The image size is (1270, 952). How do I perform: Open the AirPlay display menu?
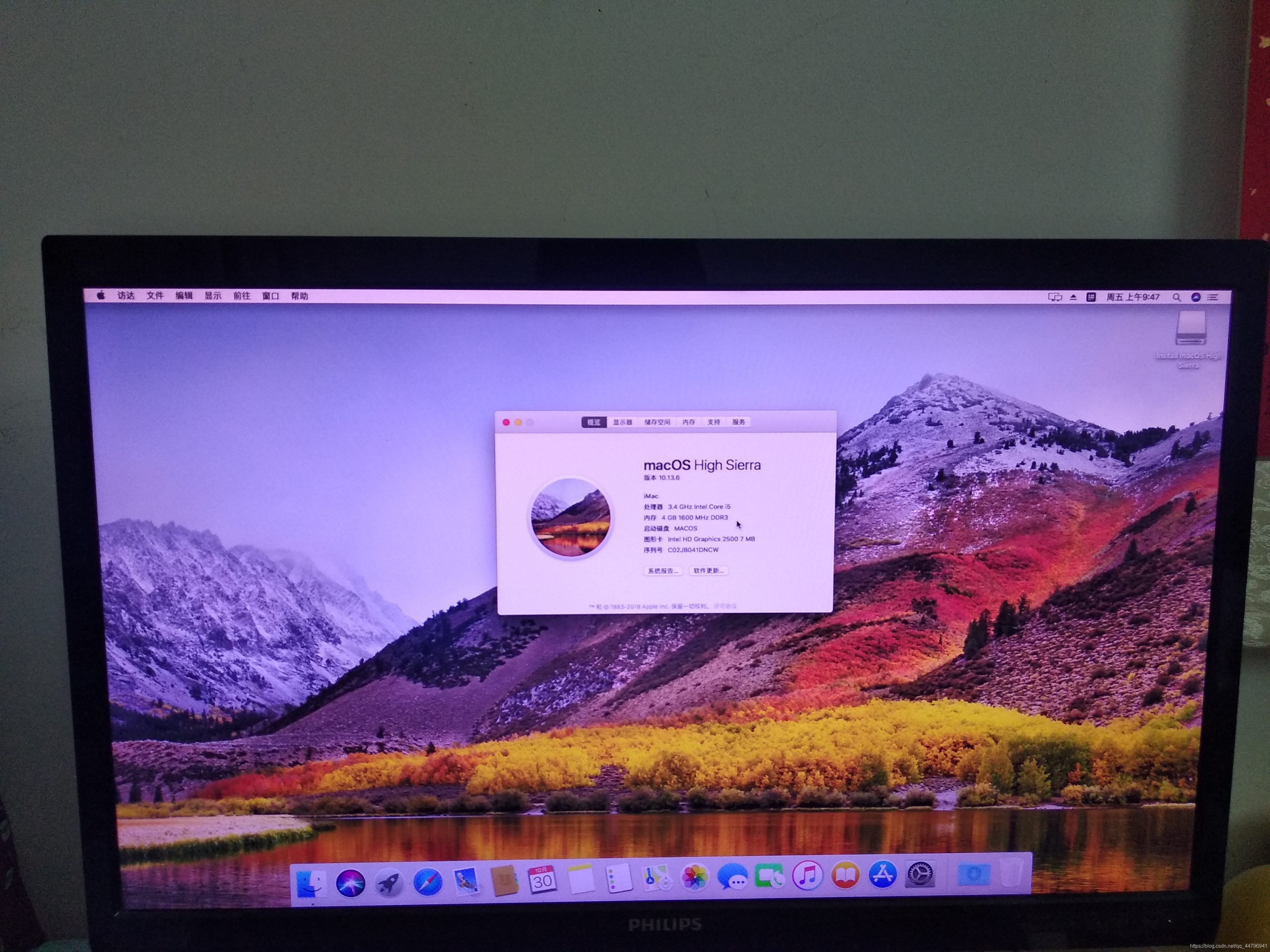click(x=1055, y=297)
